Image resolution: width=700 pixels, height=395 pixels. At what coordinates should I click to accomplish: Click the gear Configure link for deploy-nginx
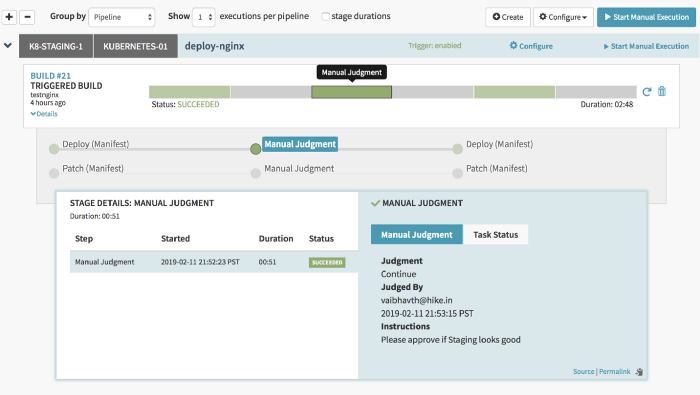coord(531,46)
